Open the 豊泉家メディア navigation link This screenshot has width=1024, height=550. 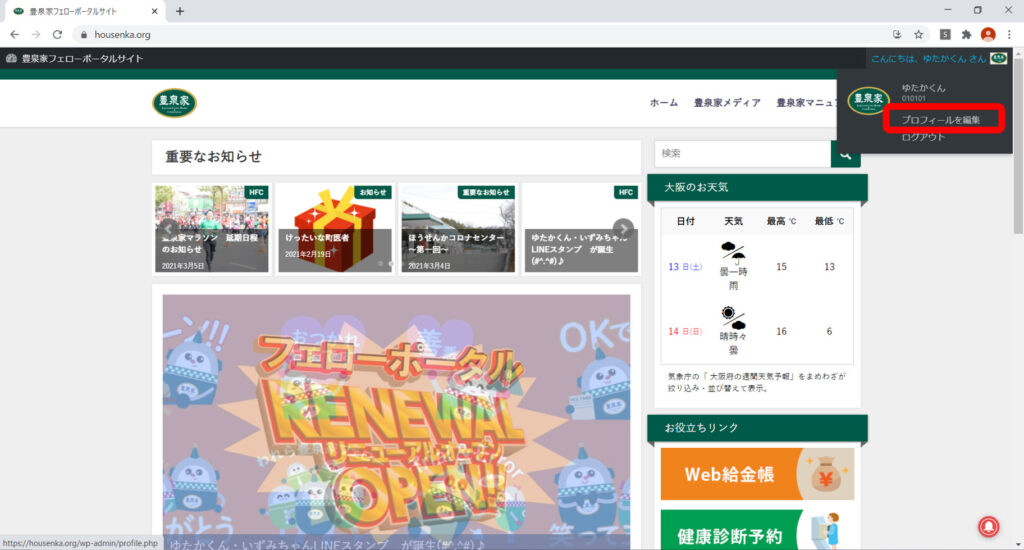(727, 103)
